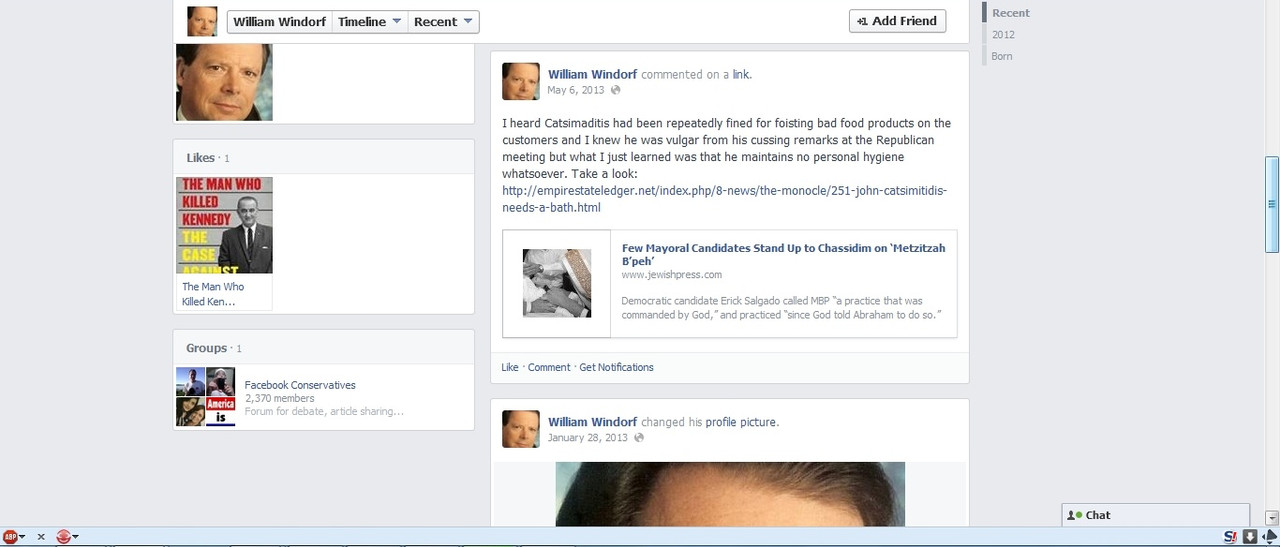Image resolution: width=1280 pixels, height=547 pixels.
Task: Click Comment under the May 6 post
Action: [x=549, y=367]
